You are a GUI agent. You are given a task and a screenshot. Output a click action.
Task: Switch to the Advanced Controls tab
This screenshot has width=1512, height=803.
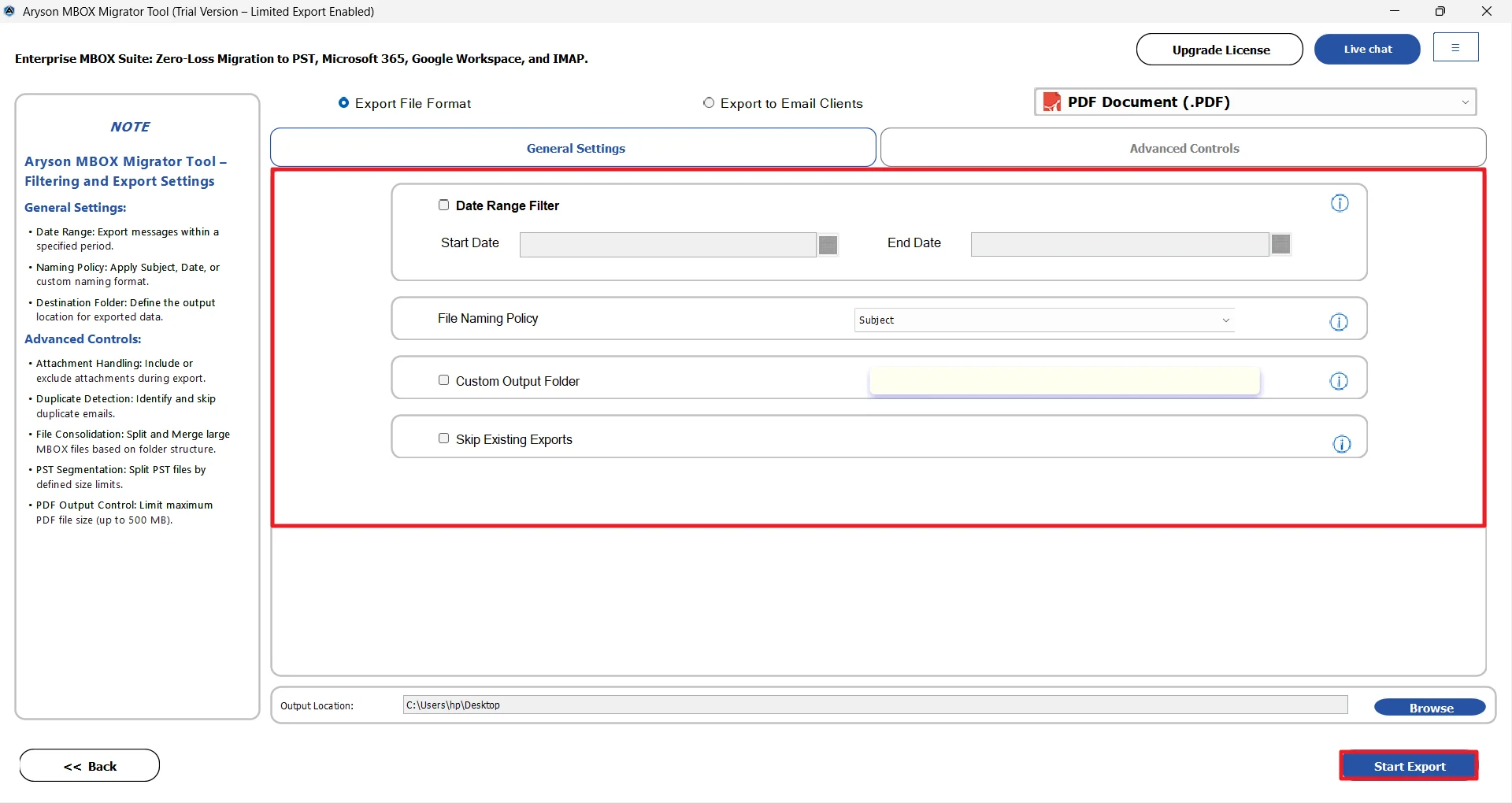(x=1184, y=148)
